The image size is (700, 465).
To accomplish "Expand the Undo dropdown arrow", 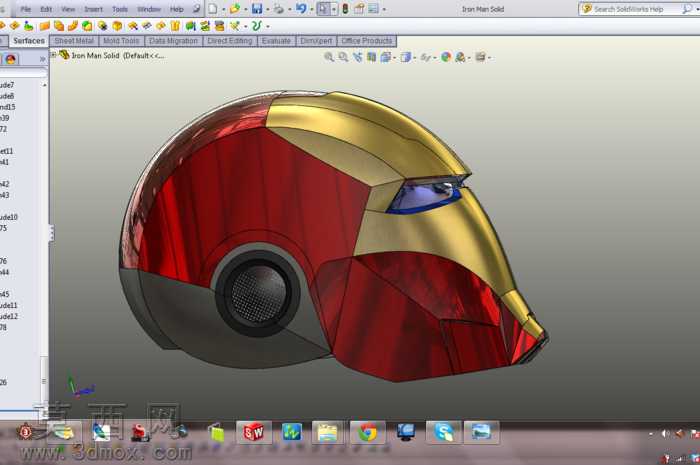I will 311,9.
